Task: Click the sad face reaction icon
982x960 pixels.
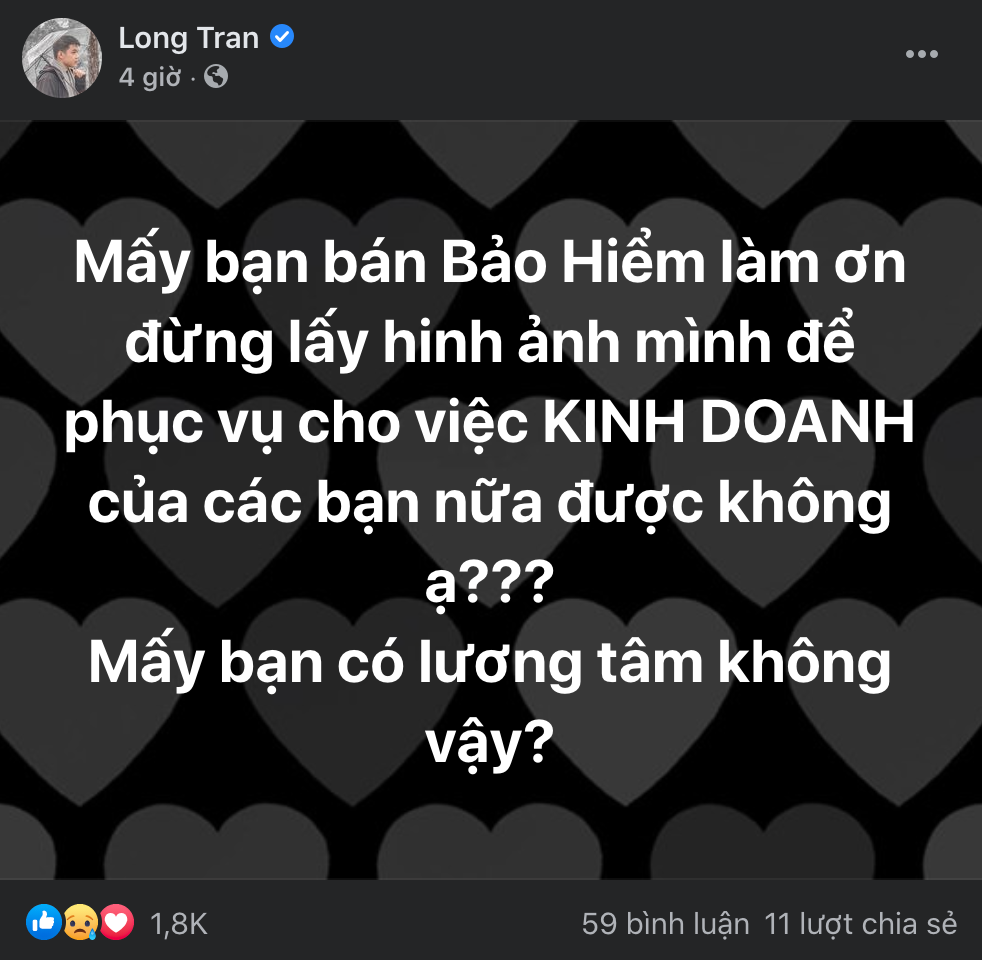Action: coord(80,923)
